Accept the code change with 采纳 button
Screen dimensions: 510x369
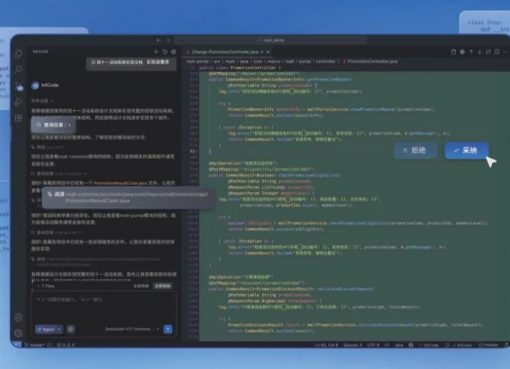point(466,150)
